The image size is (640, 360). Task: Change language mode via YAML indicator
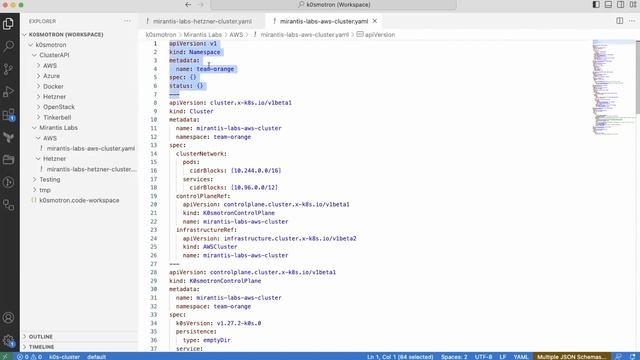coord(520,357)
